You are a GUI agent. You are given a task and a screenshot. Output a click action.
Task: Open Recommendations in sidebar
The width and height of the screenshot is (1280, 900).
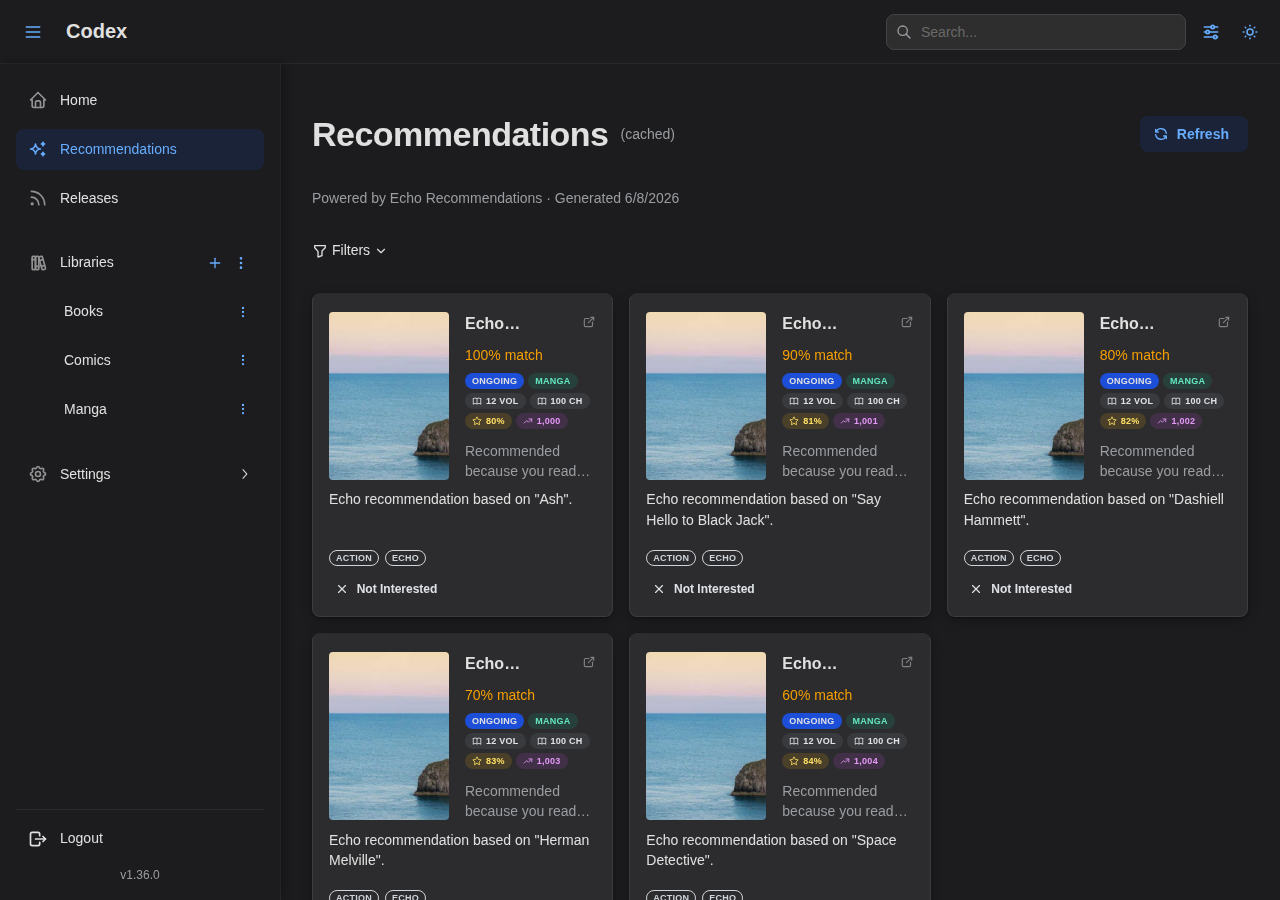(x=140, y=149)
